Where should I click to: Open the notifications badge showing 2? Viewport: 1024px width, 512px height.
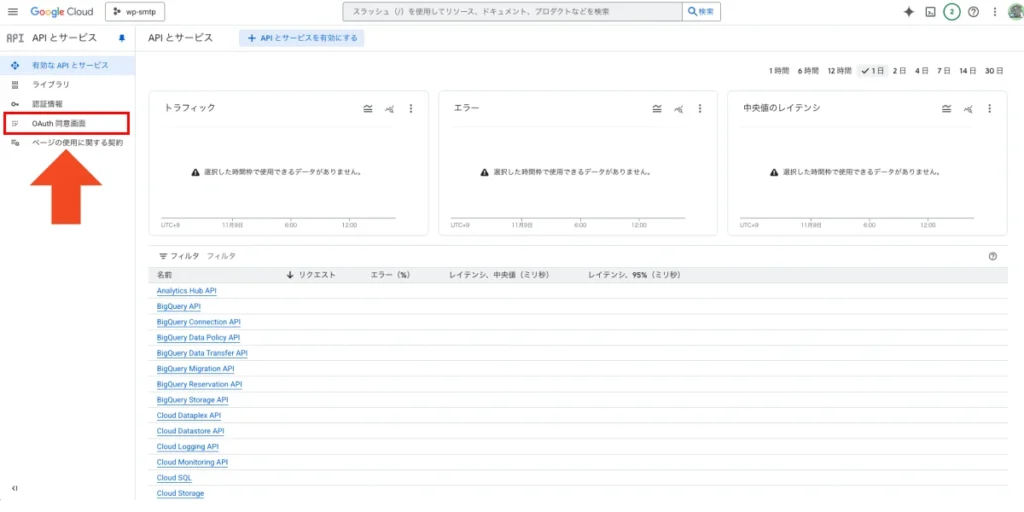(951, 12)
